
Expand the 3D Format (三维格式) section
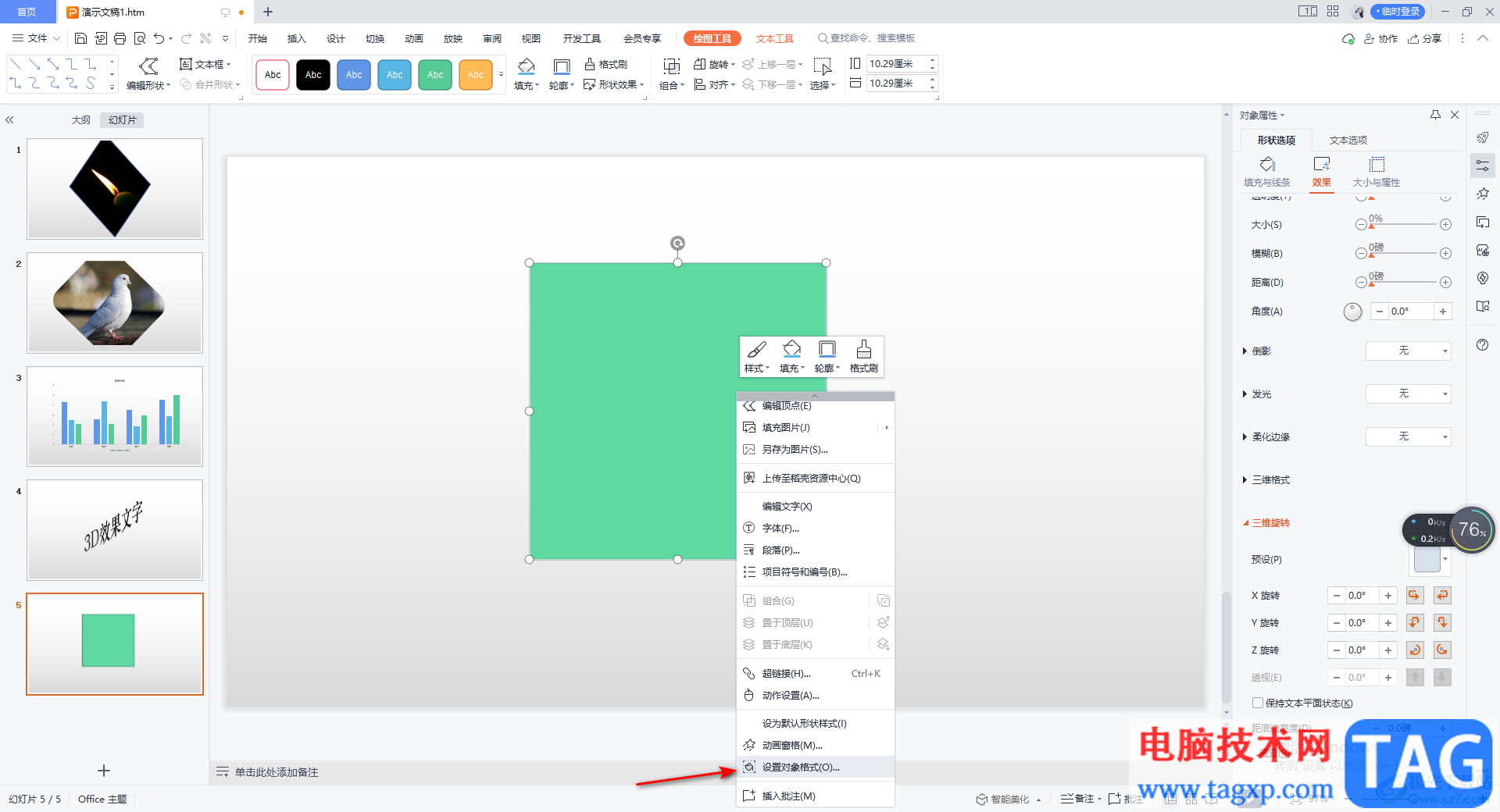(1245, 480)
